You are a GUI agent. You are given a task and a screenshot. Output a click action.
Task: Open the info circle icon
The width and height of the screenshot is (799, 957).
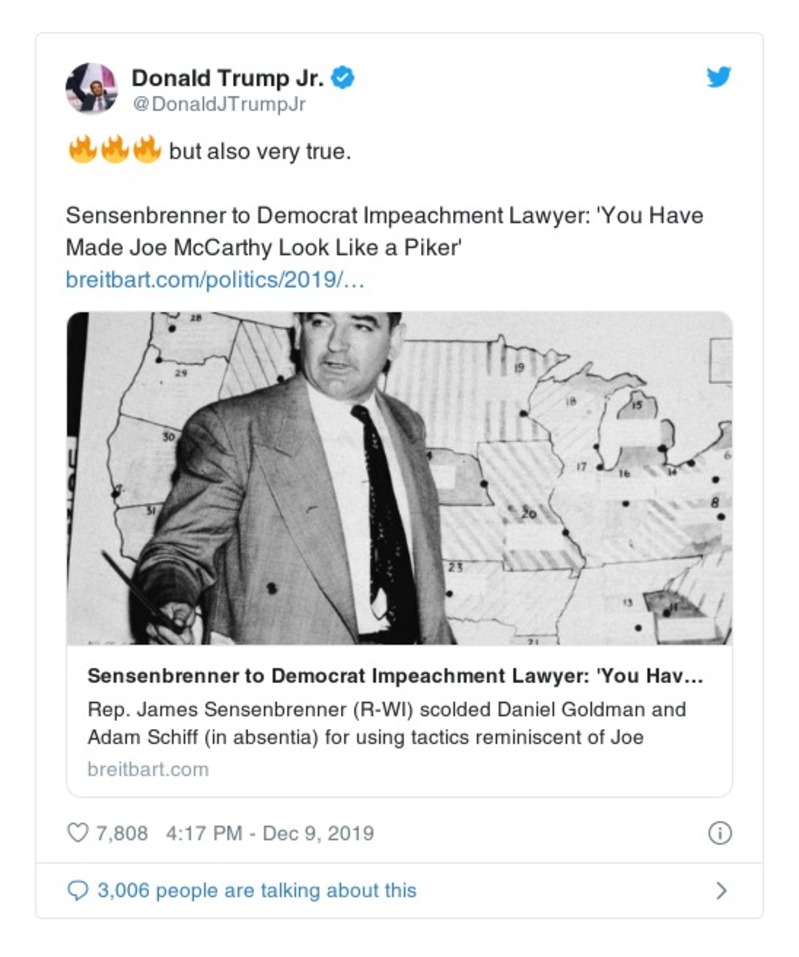click(x=720, y=832)
